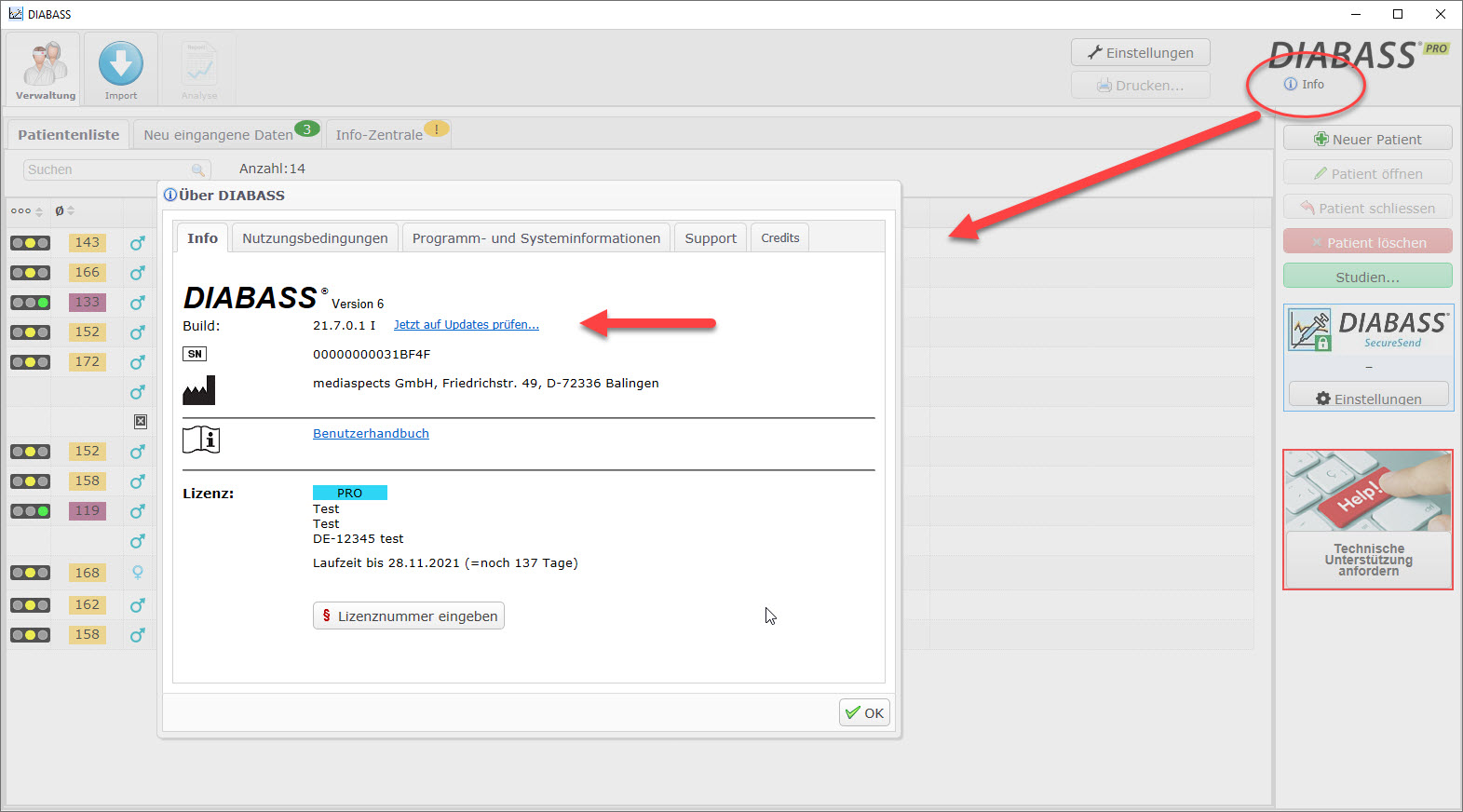Click the magnifier icon in search field
This screenshot has width=1463, height=812.
click(x=197, y=169)
